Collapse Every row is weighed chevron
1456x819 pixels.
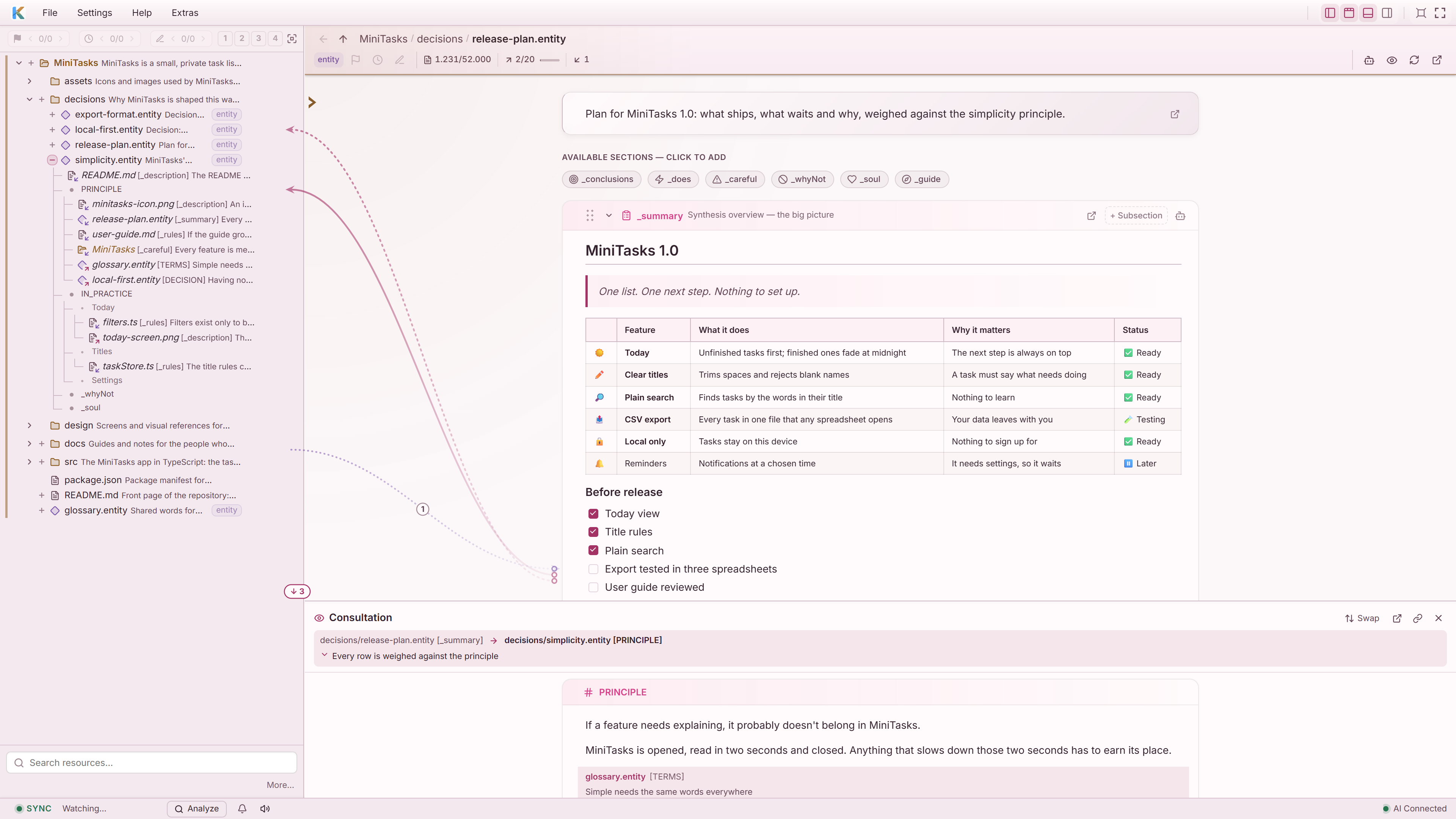point(325,655)
